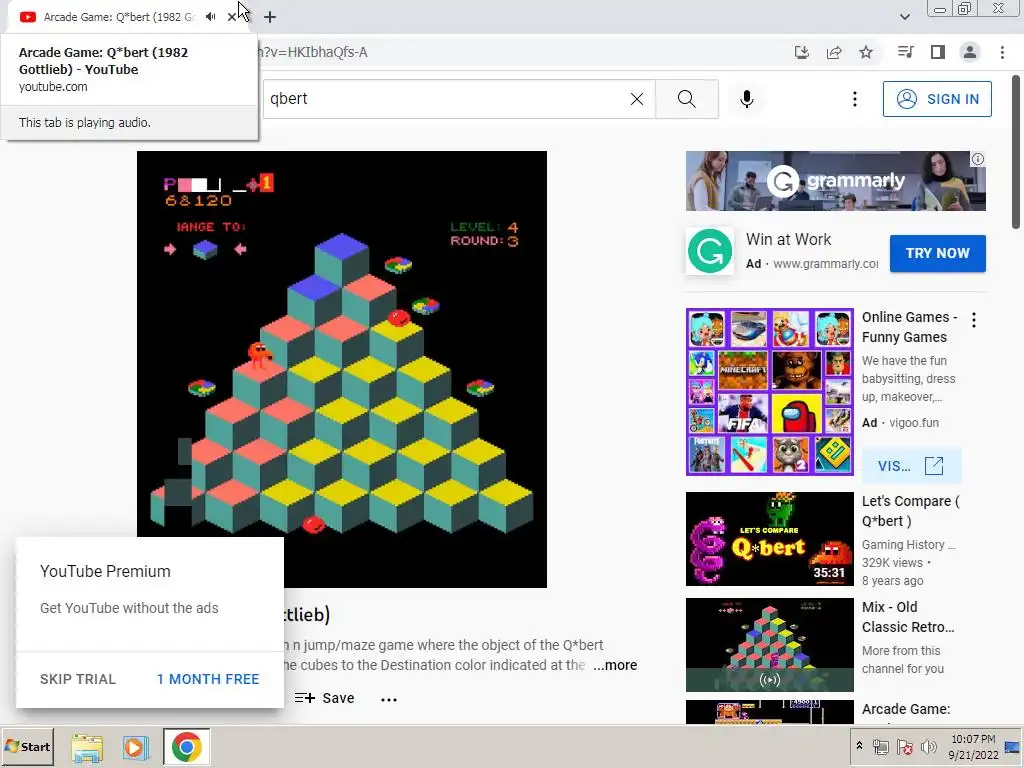Open the ad info icon on the Grammarly banner
The image size is (1024, 768).
pos(978,159)
